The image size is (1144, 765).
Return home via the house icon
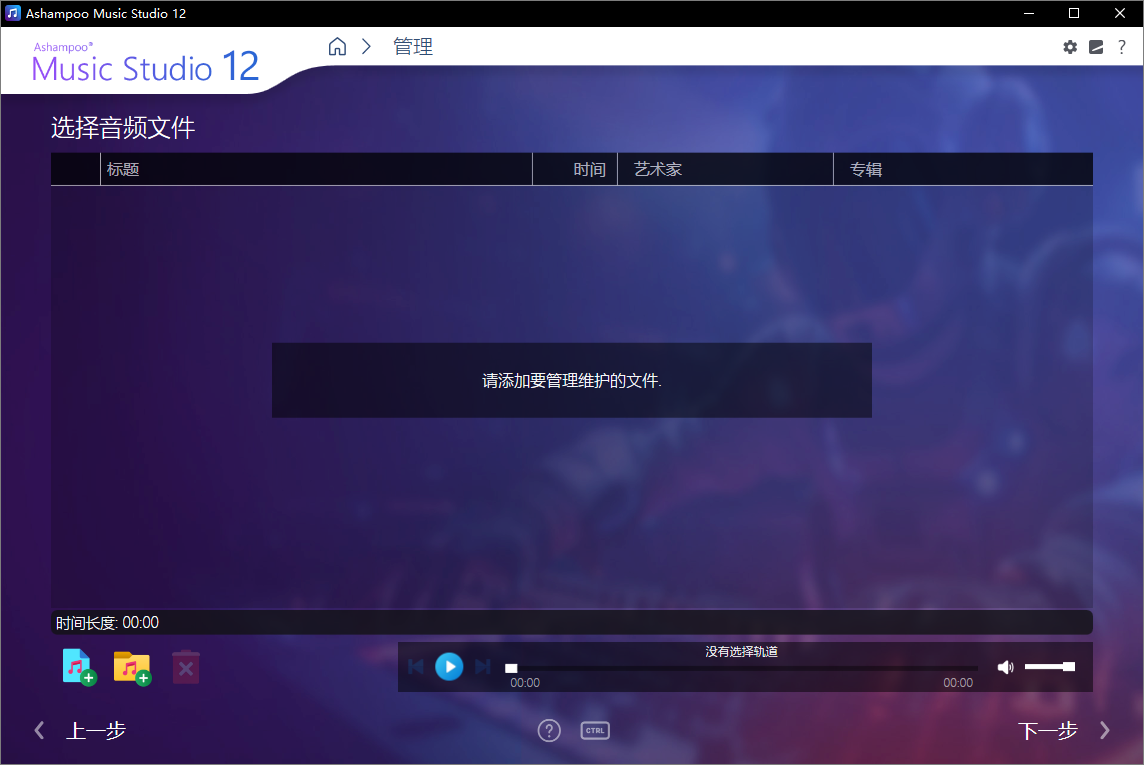(x=337, y=46)
